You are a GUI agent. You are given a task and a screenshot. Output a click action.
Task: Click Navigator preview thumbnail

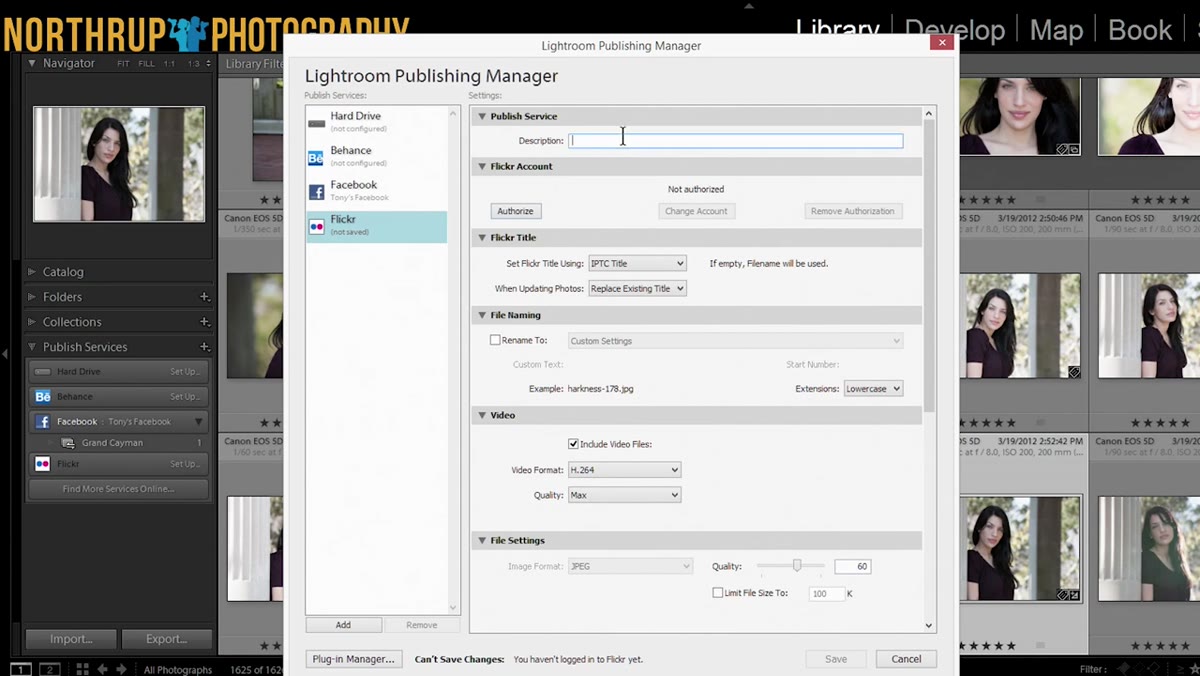(x=119, y=164)
